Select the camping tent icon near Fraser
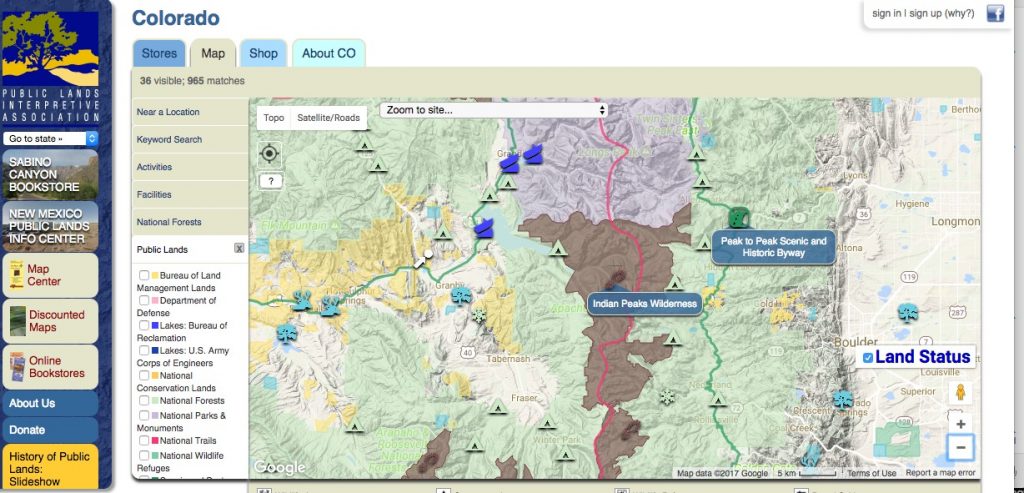 pos(498,407)
